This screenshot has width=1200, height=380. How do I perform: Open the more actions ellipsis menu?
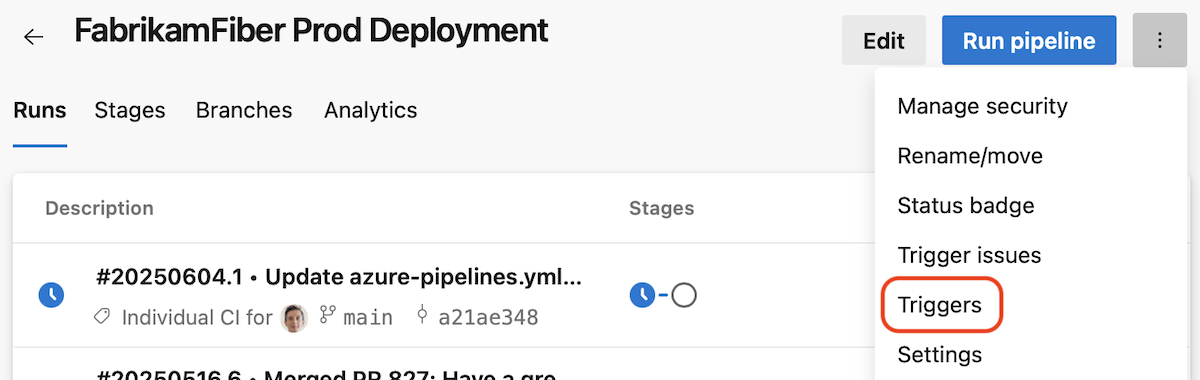pyautogui.click(x=1159, y=41)
